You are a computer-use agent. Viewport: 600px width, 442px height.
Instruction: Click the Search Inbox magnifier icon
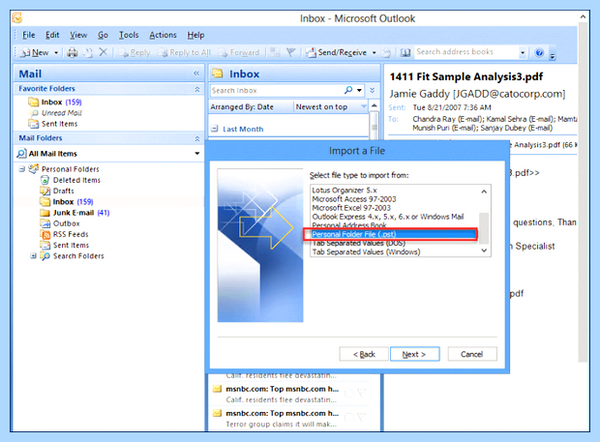click(x=348, y=90)
